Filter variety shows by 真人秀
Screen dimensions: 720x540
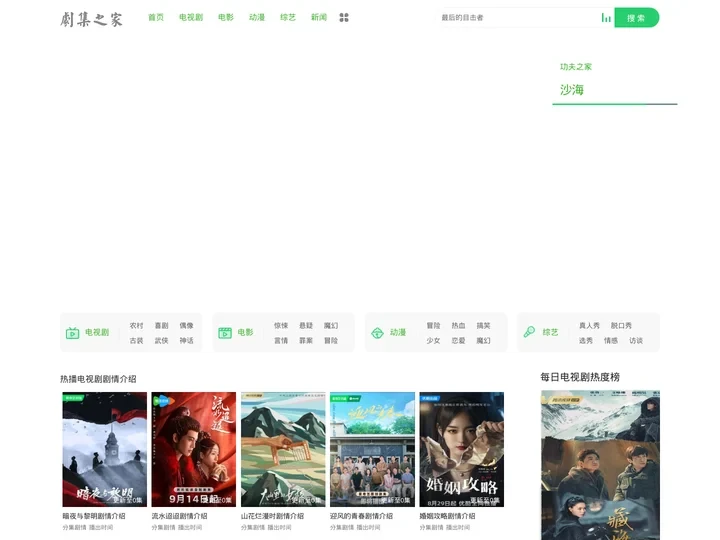(589, 326)
